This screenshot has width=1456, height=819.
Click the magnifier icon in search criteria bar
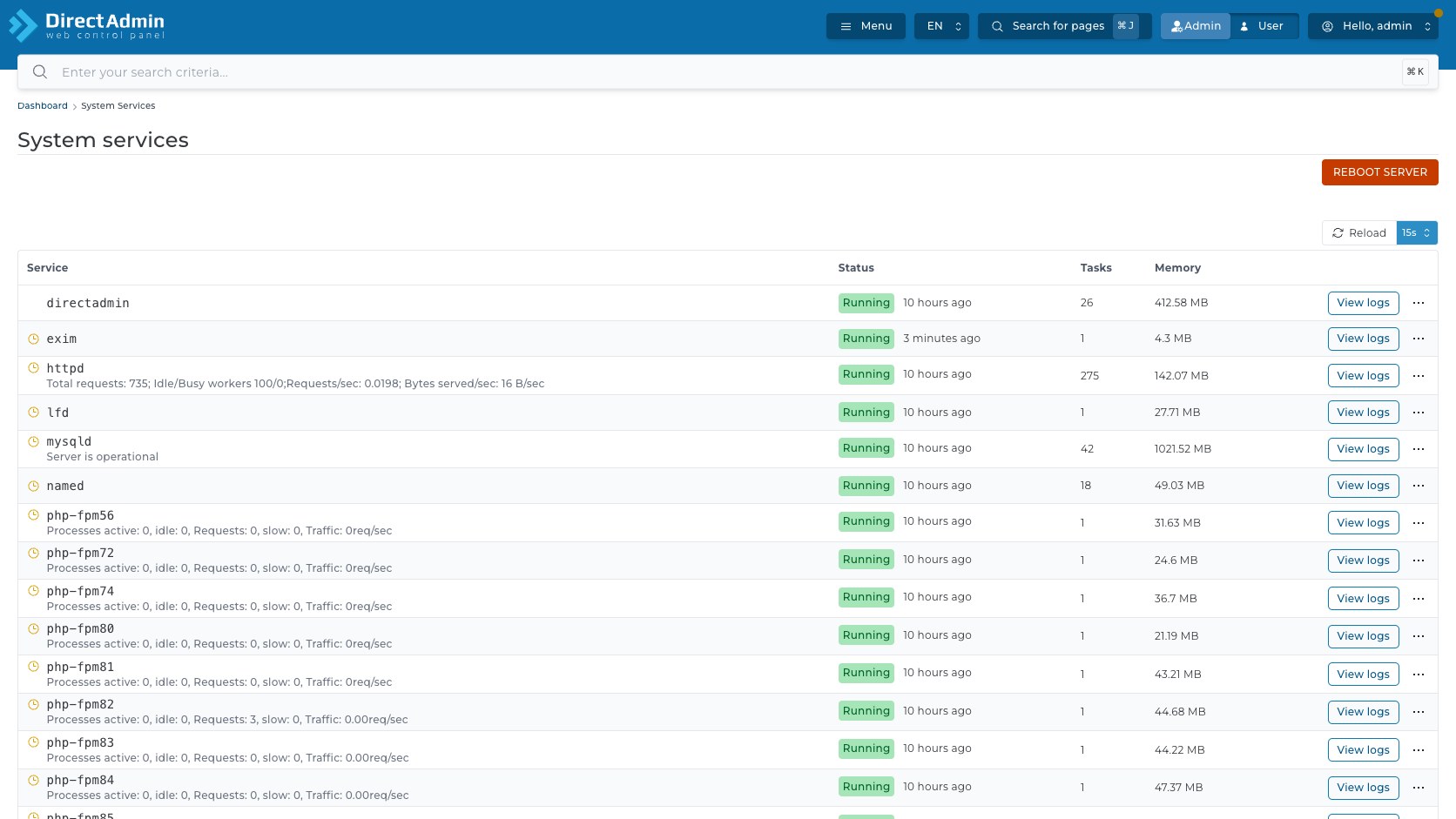(x=40, y=72)
